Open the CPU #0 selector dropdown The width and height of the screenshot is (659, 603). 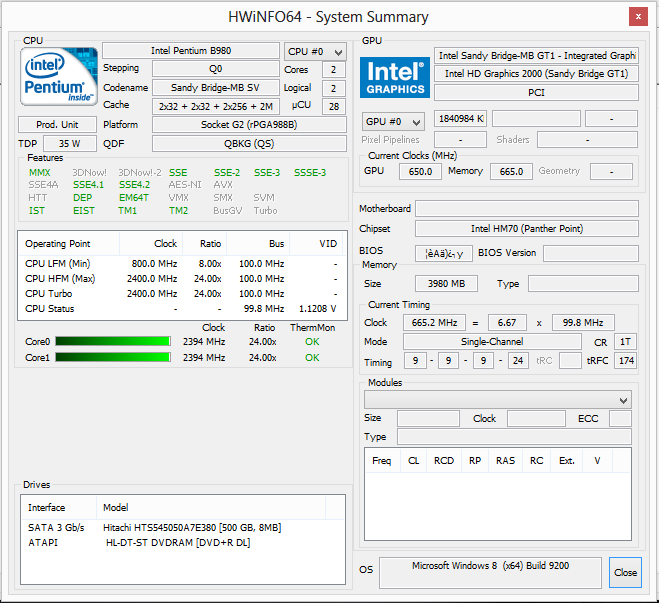click(315, 52)
